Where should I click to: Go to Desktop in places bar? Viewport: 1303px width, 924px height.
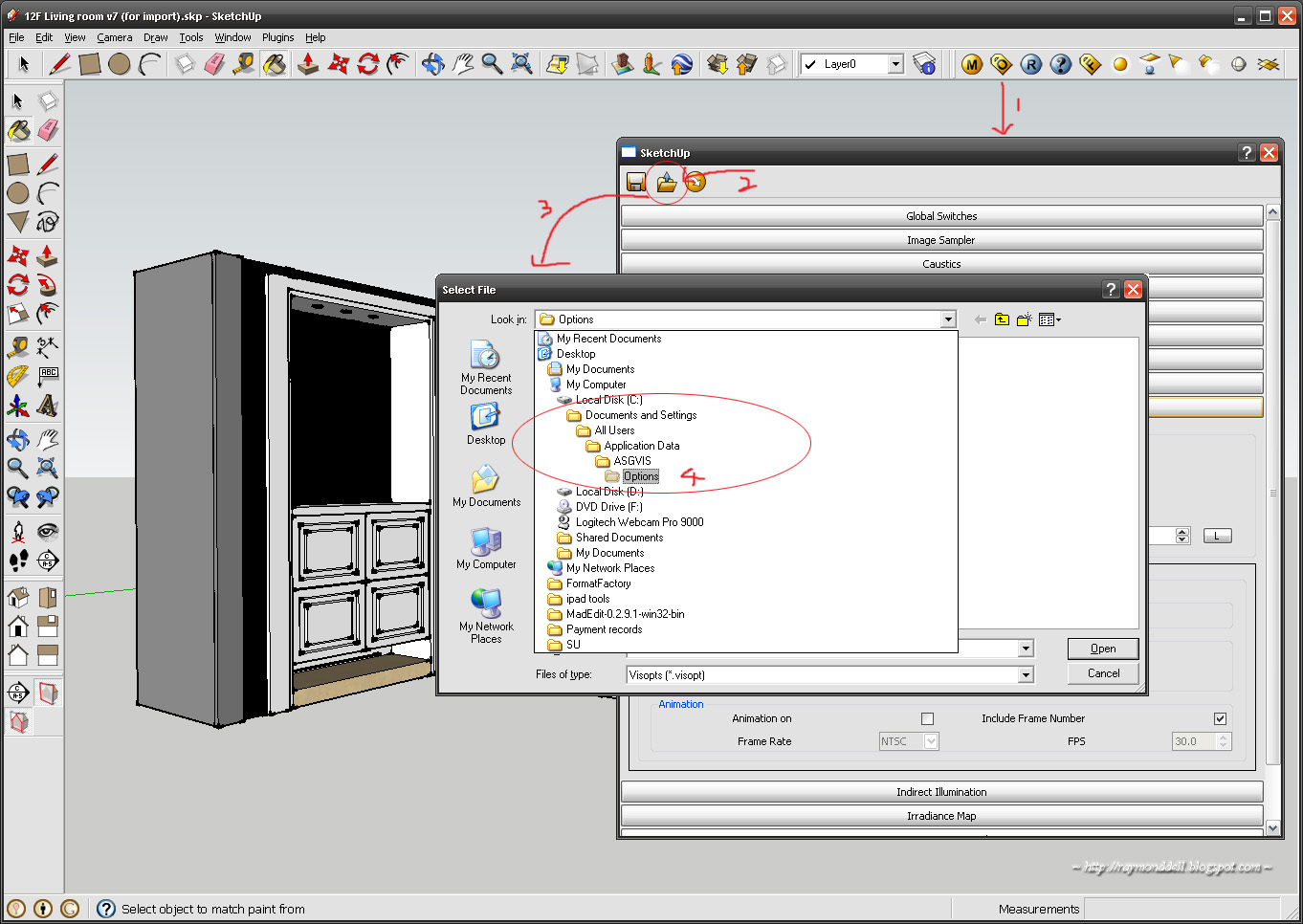pos(486,424)
